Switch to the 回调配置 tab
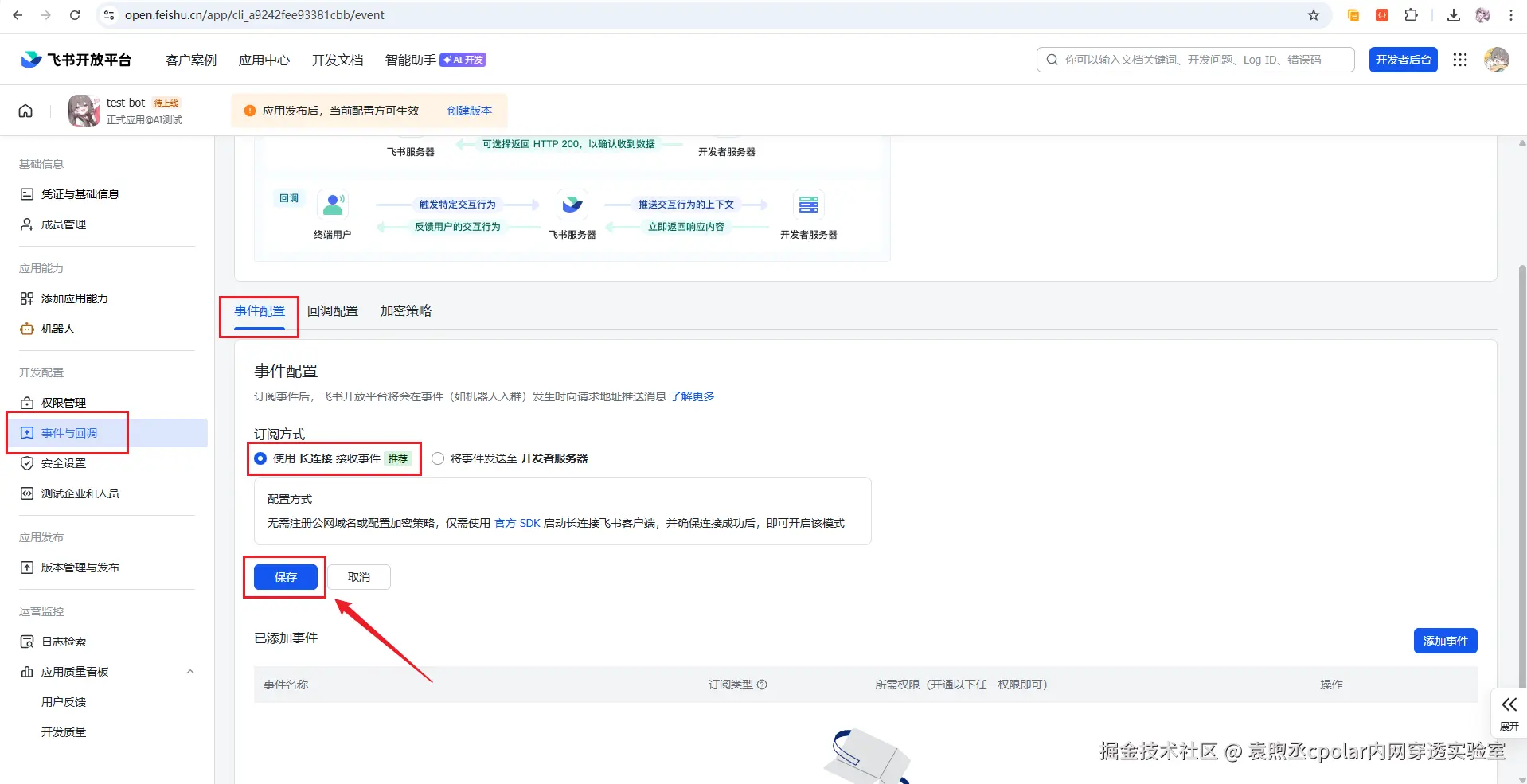Viewport: 1527px width, 784px height. [333, 310]
